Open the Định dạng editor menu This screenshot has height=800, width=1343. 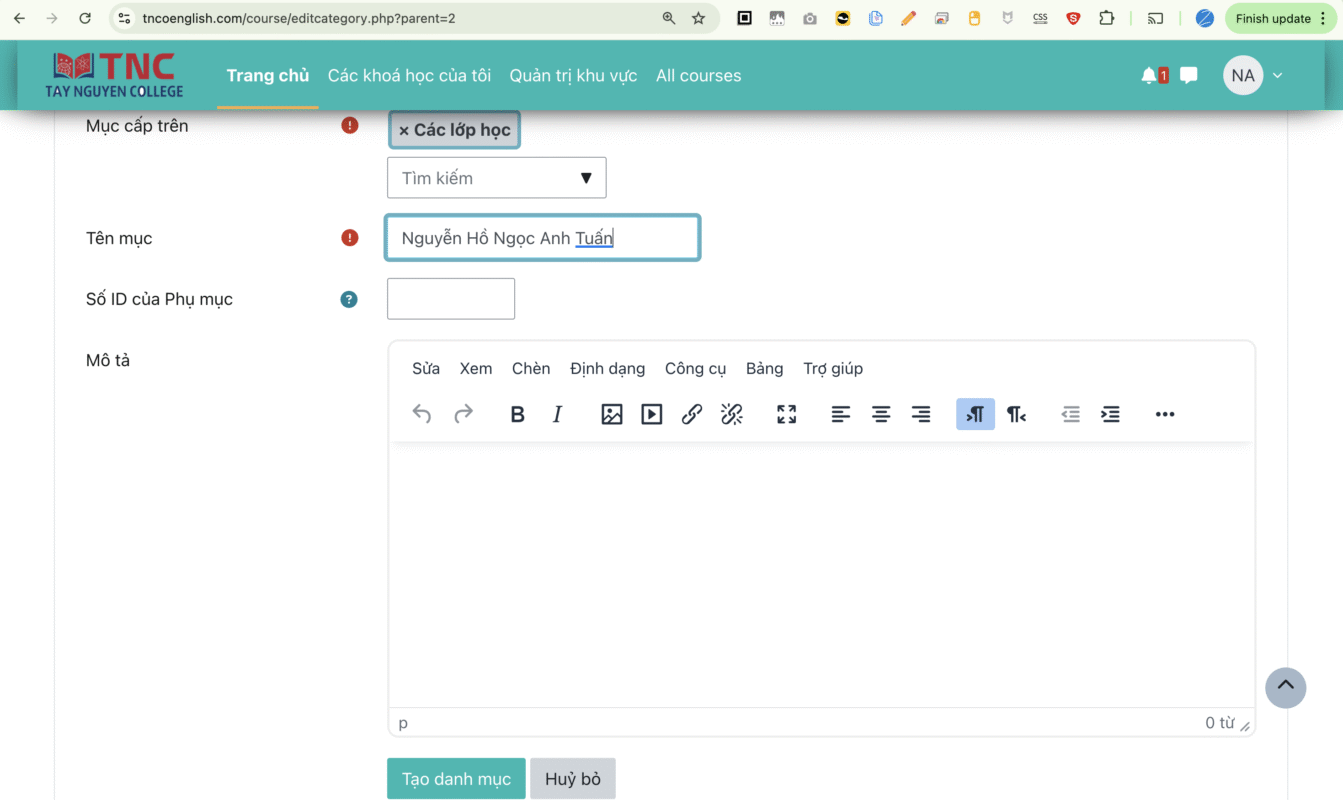coord(607,368)
